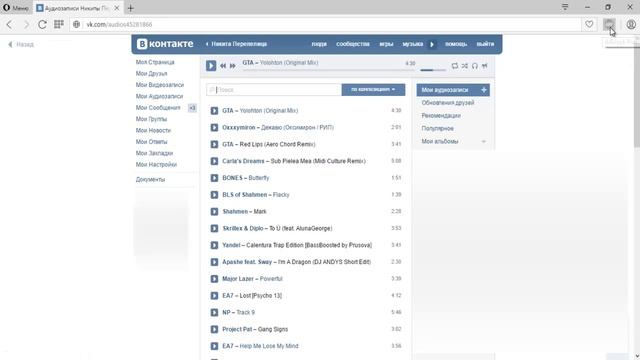Screen dimensions: 640x360
Task: Open Документы in left menu
Action: 150,180
